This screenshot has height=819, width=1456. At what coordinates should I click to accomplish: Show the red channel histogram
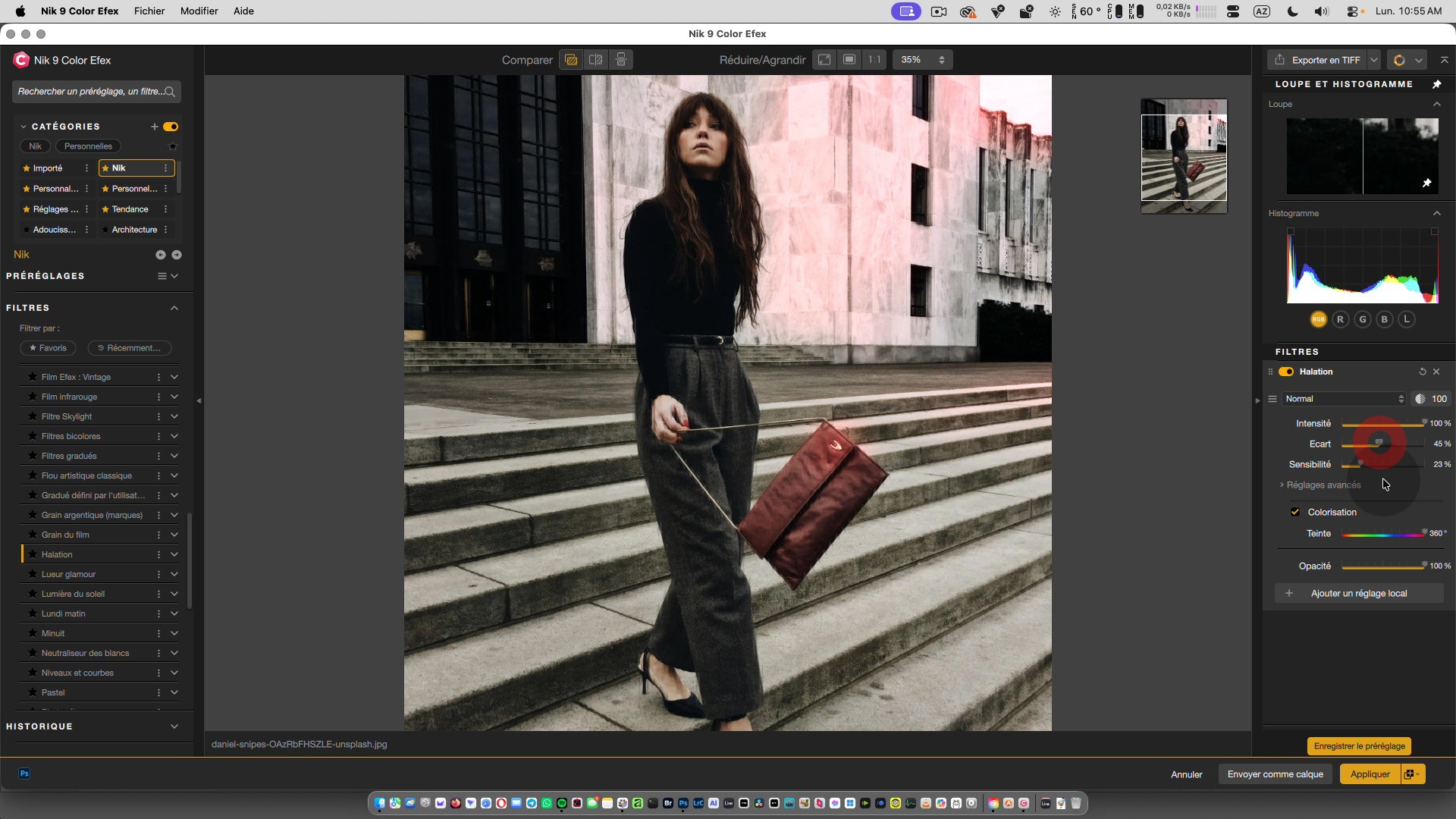1340,319
